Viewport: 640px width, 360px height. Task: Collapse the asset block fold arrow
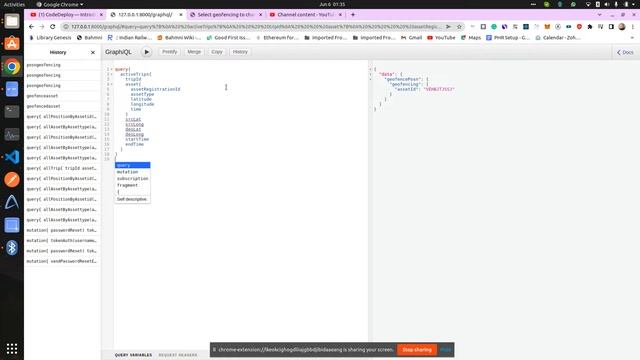coord(111,84)
